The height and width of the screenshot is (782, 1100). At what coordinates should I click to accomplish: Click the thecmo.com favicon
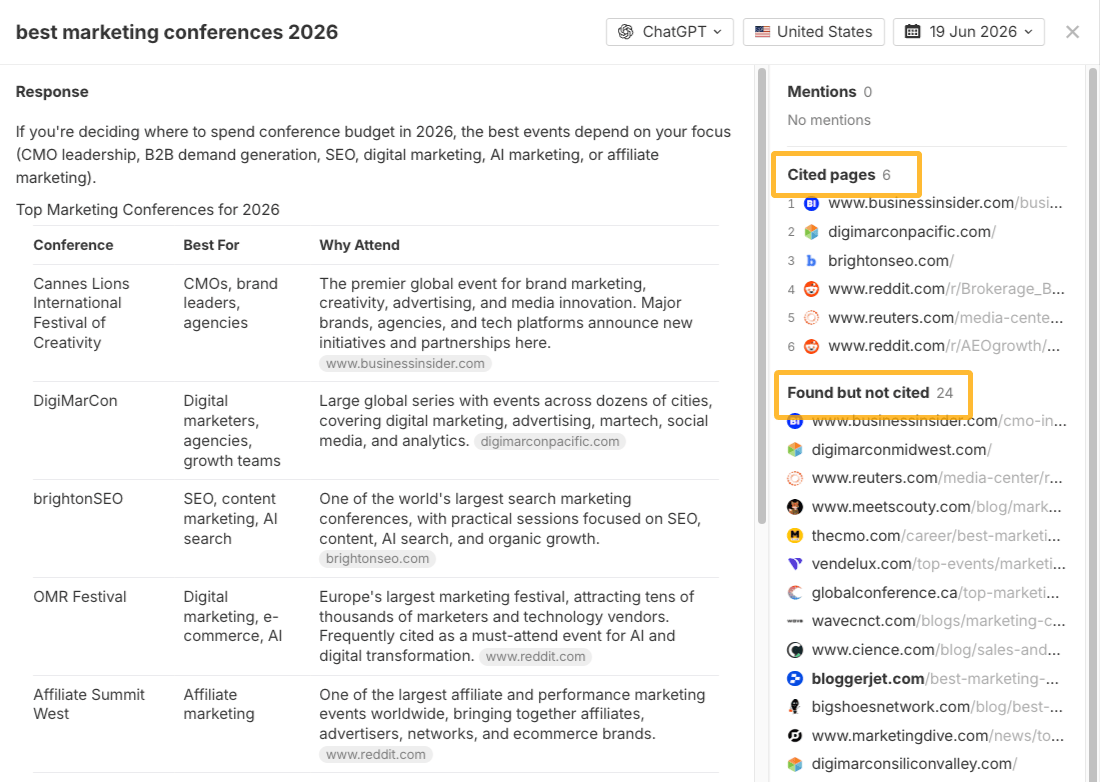tap(795, 536)
